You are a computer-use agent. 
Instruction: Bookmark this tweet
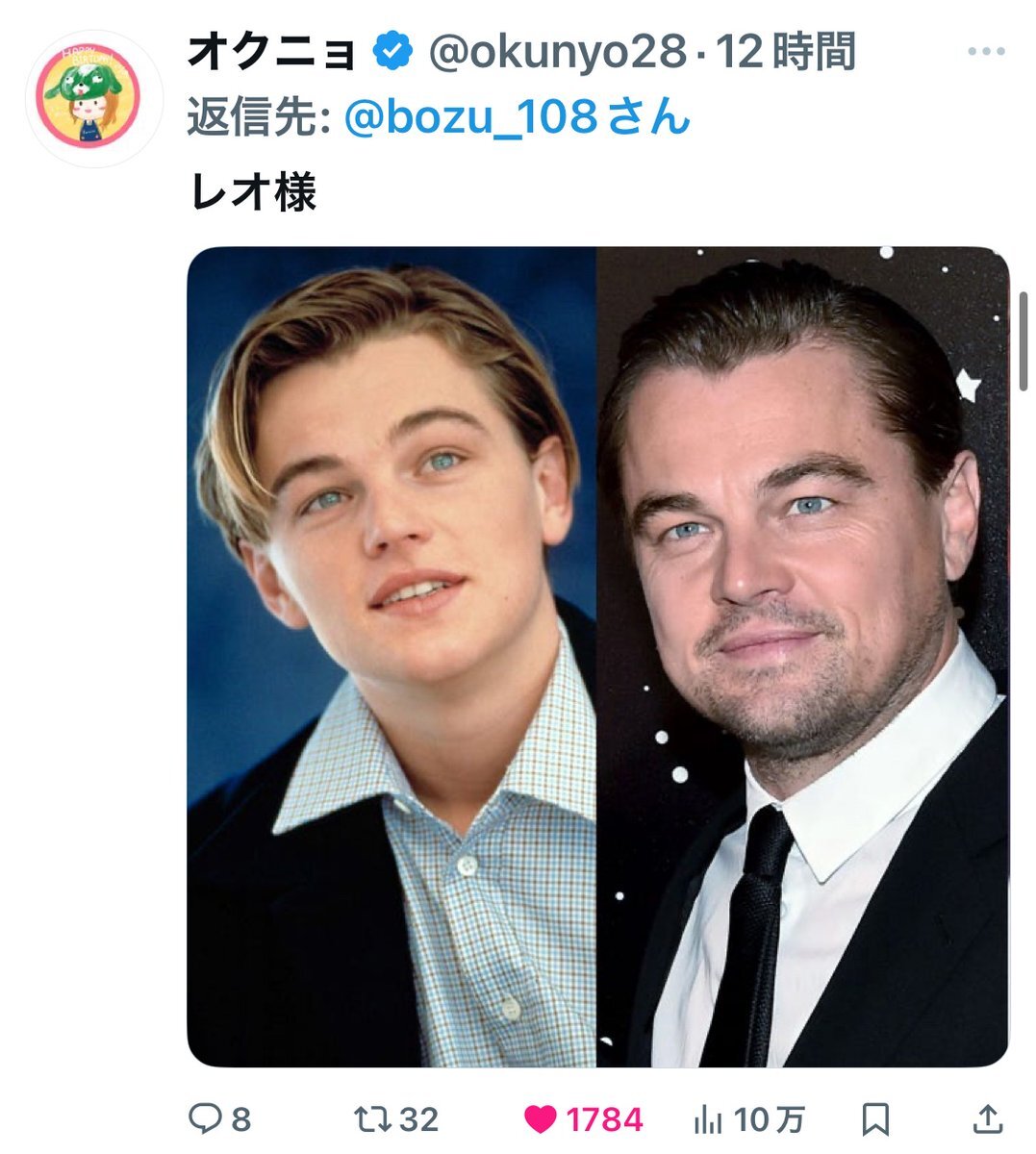[x=875, y=1119]
